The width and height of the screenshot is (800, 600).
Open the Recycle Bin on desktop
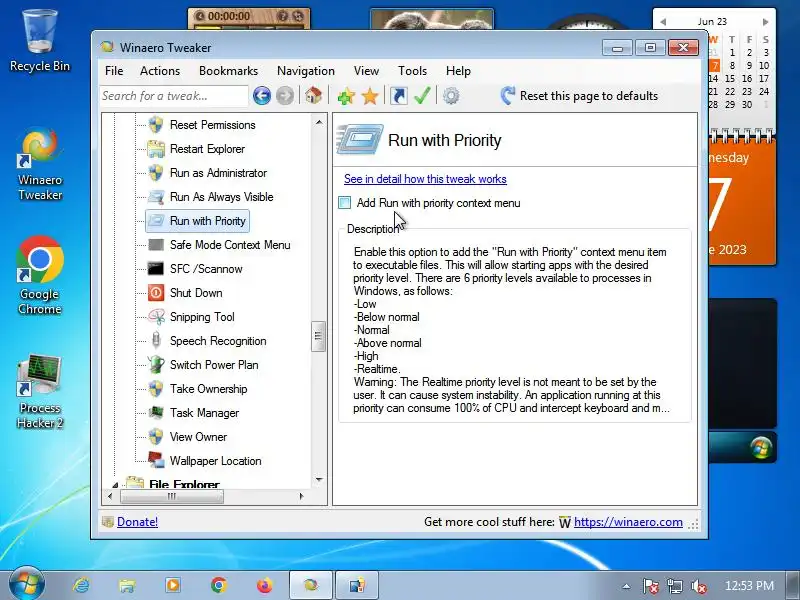[x=40, y=42]
